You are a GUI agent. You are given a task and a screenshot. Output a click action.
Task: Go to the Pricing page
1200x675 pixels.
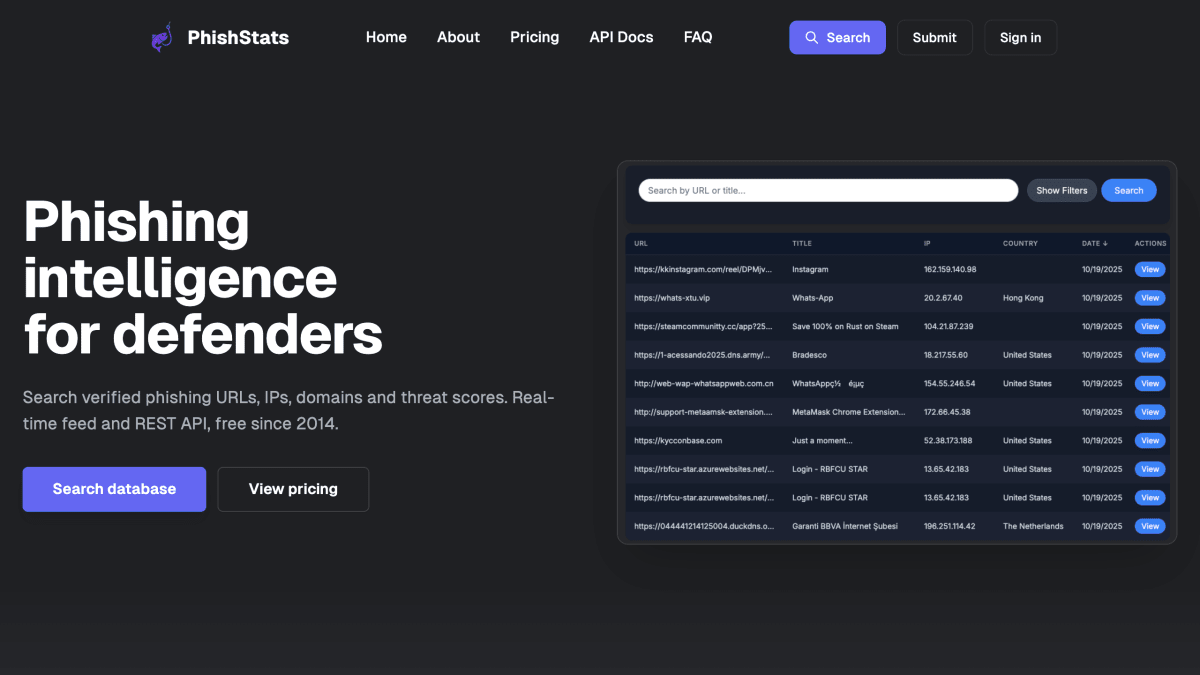535,37
